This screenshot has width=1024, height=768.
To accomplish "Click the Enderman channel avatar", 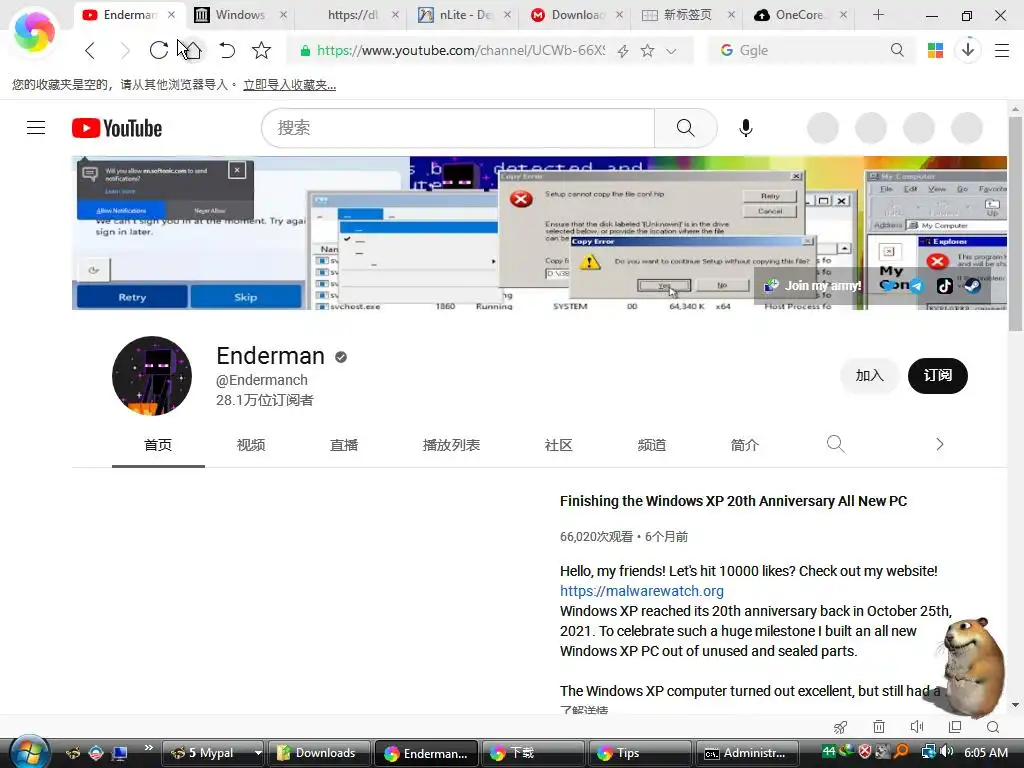I will (x=152, y=376).
